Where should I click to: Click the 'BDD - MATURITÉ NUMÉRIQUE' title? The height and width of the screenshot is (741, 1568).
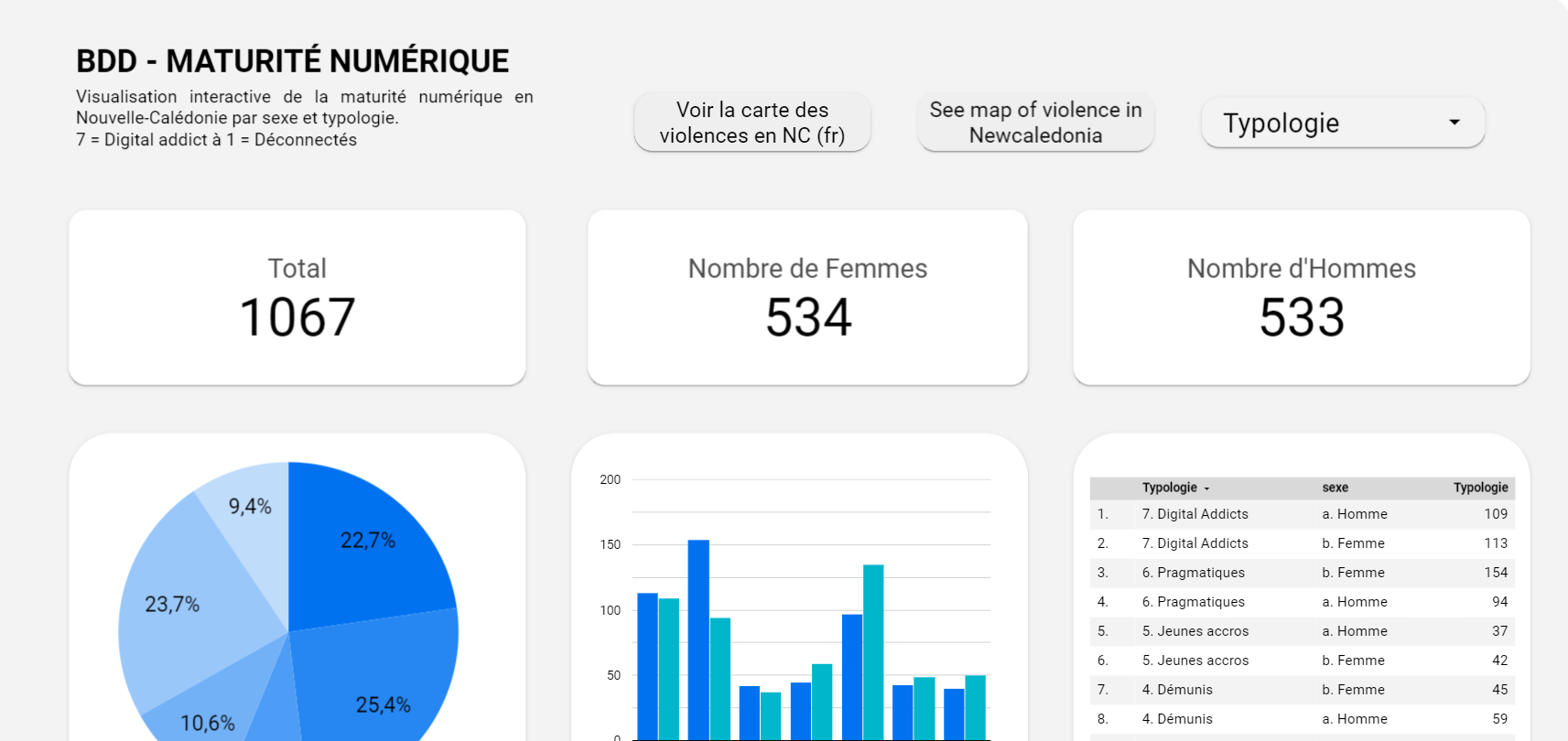[x=292, y=61]
